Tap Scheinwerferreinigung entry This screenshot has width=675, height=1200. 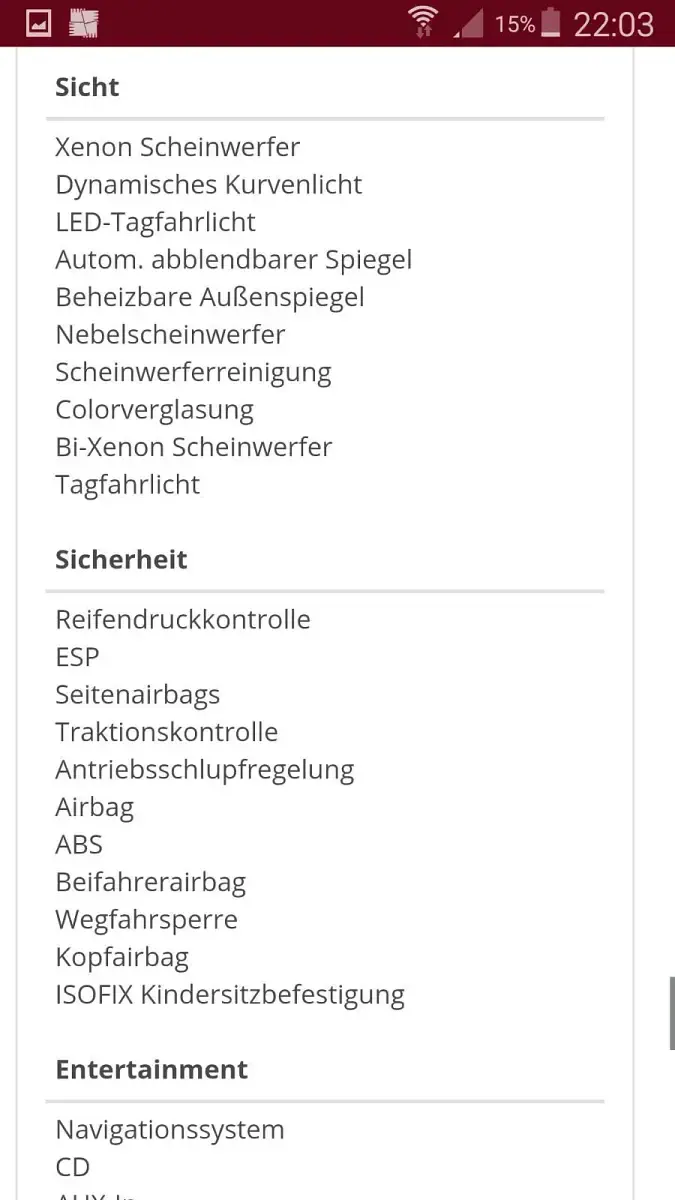coord(193,372)
